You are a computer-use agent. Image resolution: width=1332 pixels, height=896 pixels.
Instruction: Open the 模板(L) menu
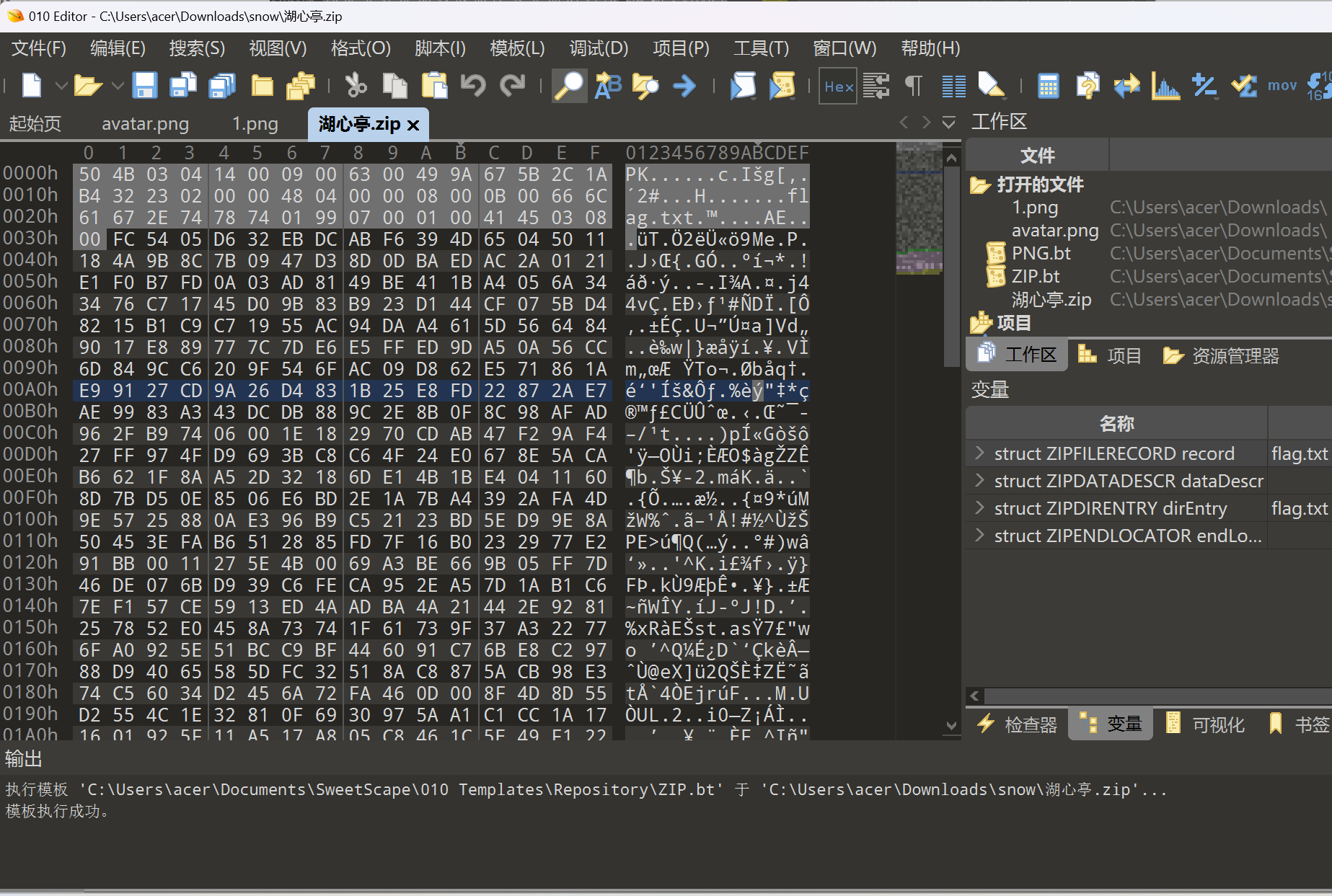pyautogui.click(x=516, y=48)
